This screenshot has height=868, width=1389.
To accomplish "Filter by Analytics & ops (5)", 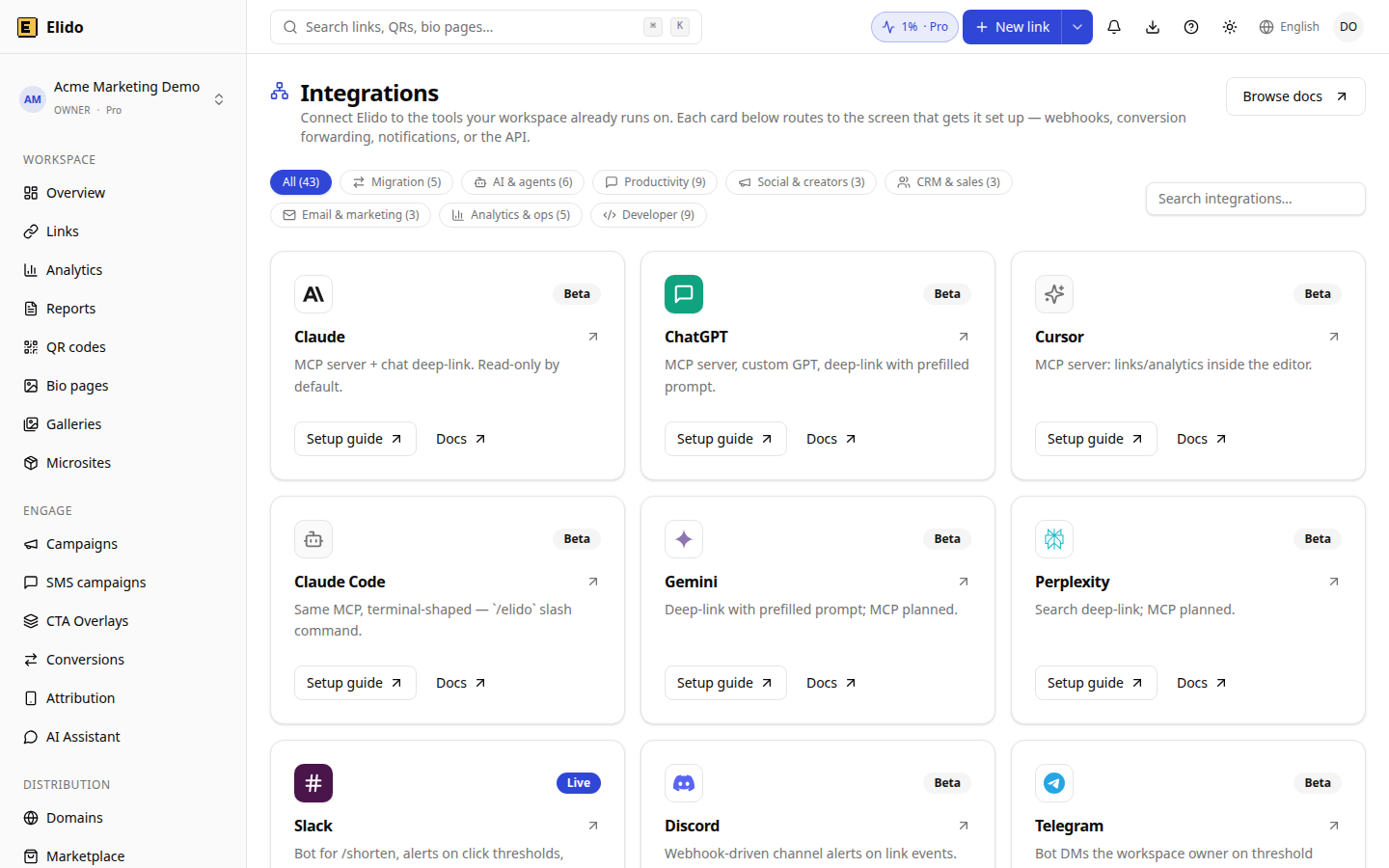I will click(511, 215).
